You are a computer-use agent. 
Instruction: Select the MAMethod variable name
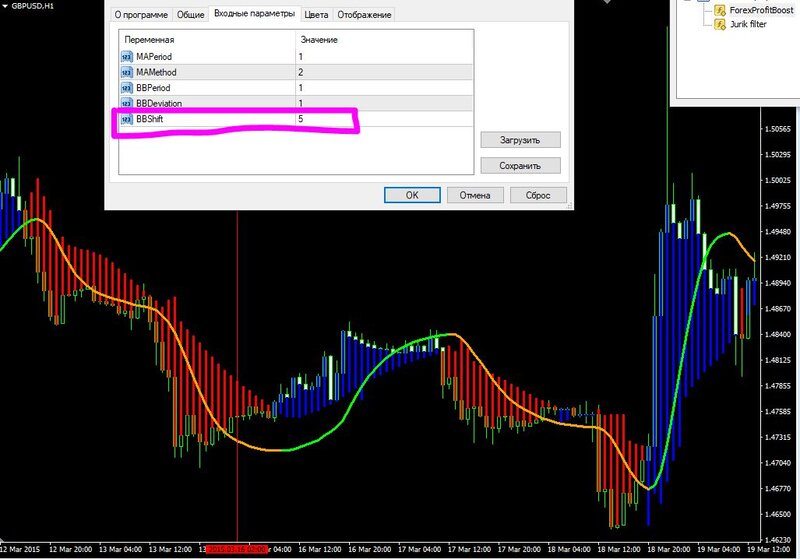coord(156,72)
